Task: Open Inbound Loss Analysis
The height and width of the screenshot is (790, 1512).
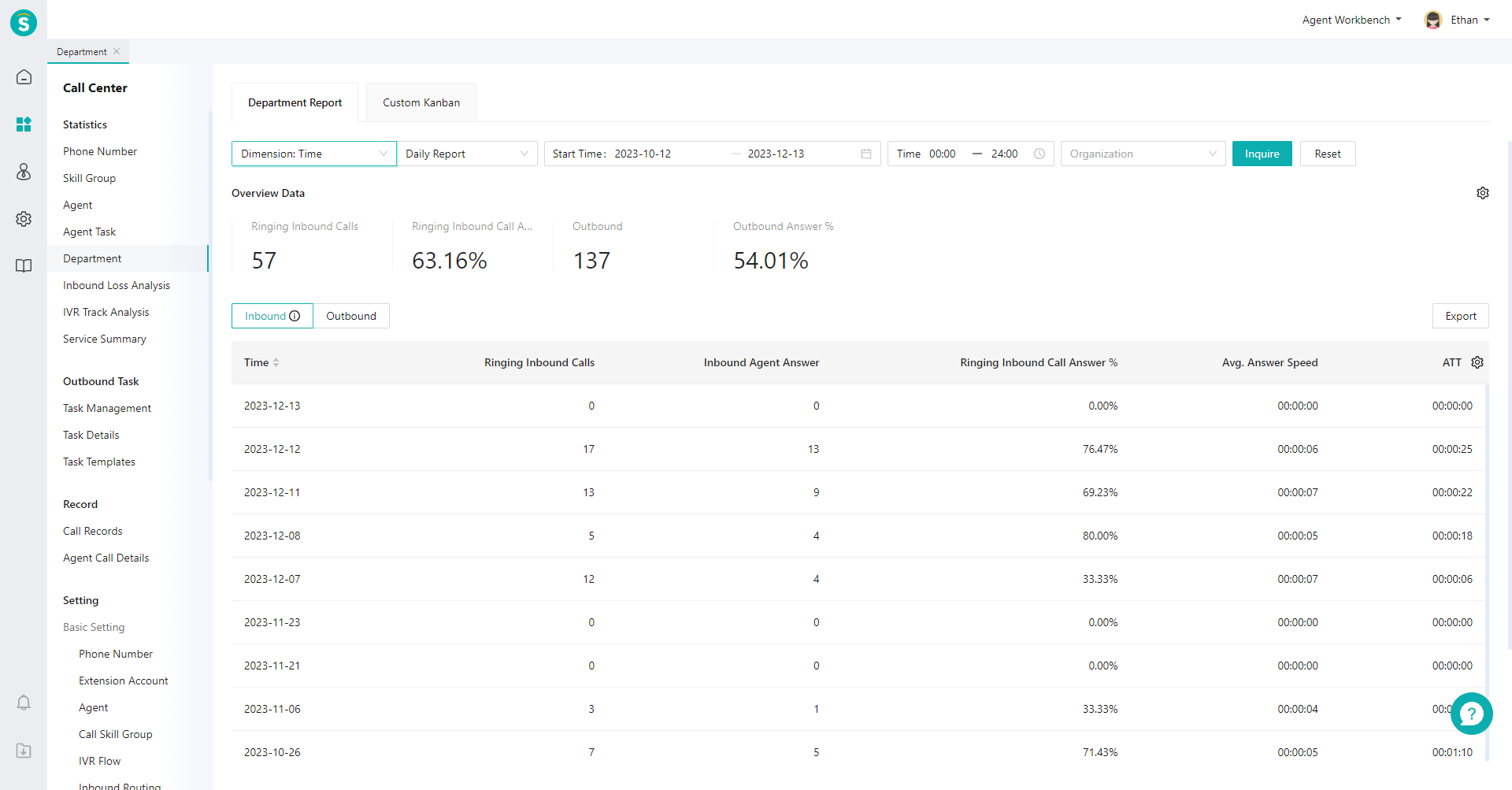Action: coord(117,285)
